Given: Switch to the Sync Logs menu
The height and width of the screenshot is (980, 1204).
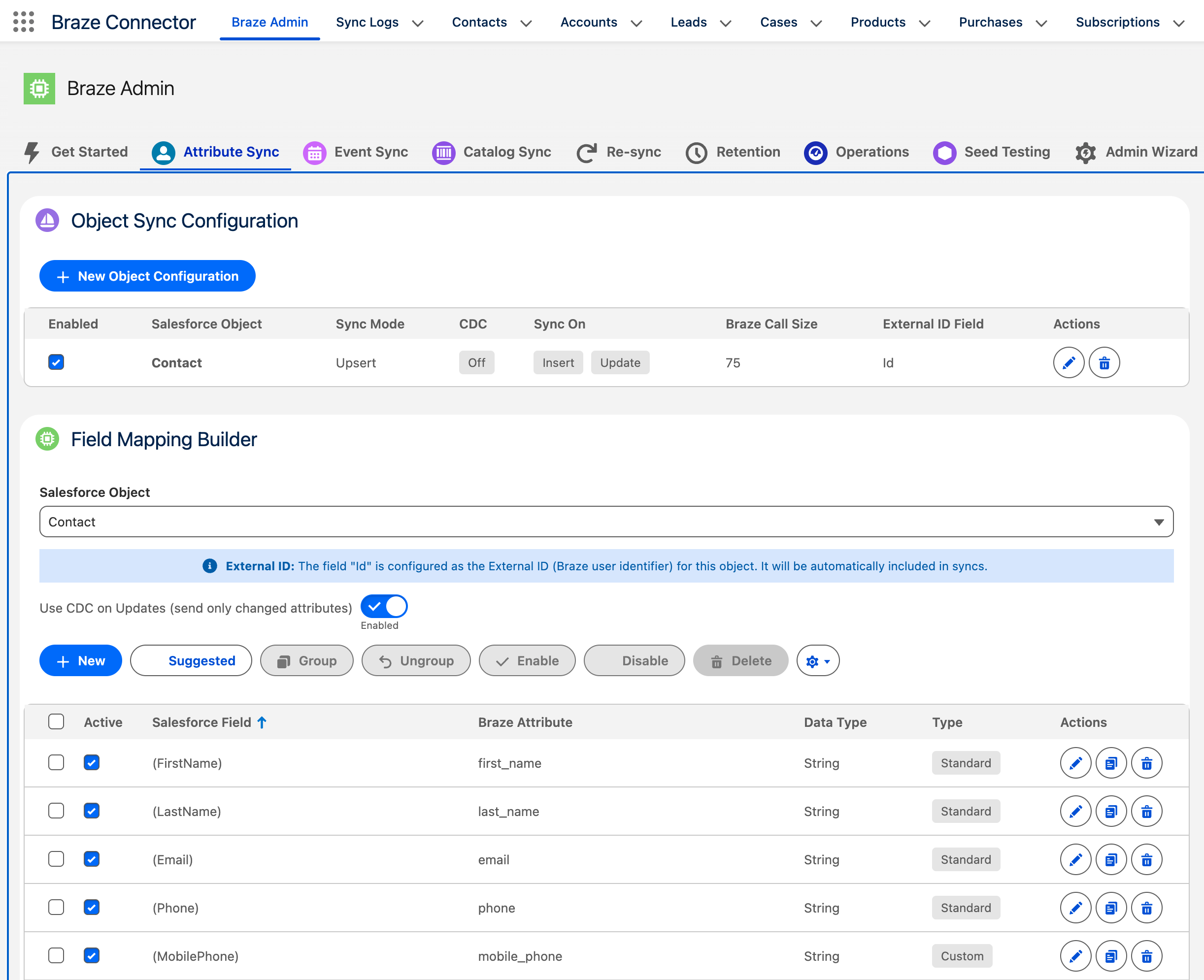Looking at the screenshot, I should tap(367, 22).
